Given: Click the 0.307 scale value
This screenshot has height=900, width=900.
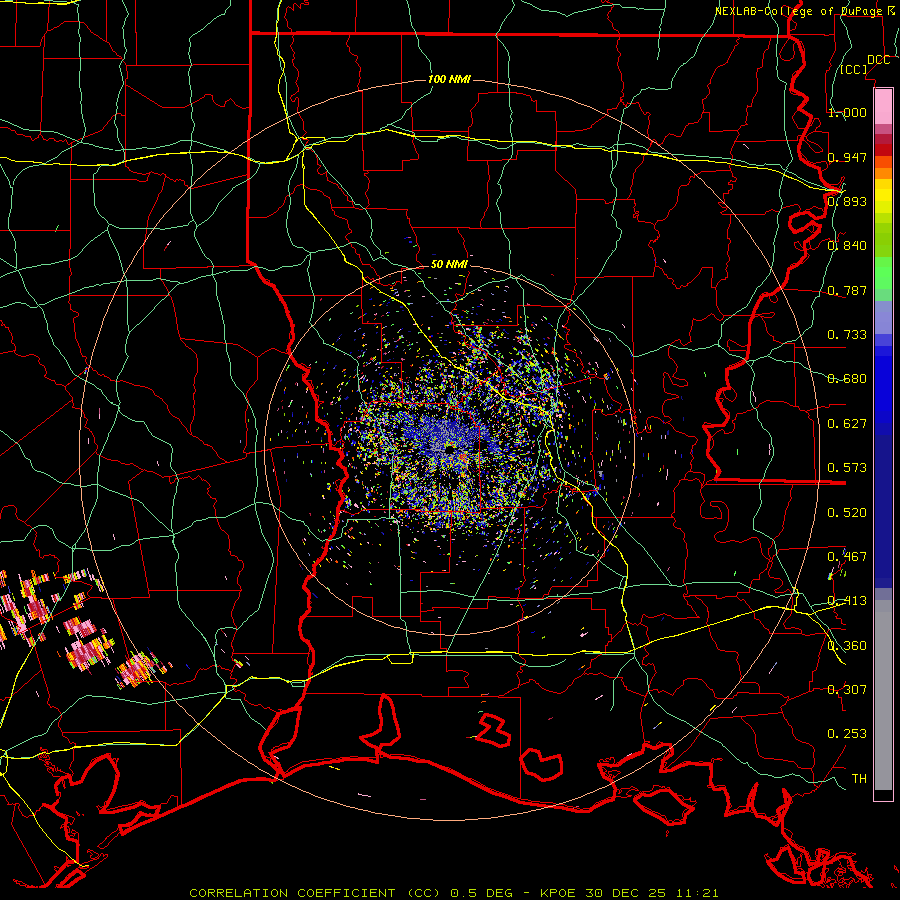Looking at the screenshot, I should [x=847, y=689].
